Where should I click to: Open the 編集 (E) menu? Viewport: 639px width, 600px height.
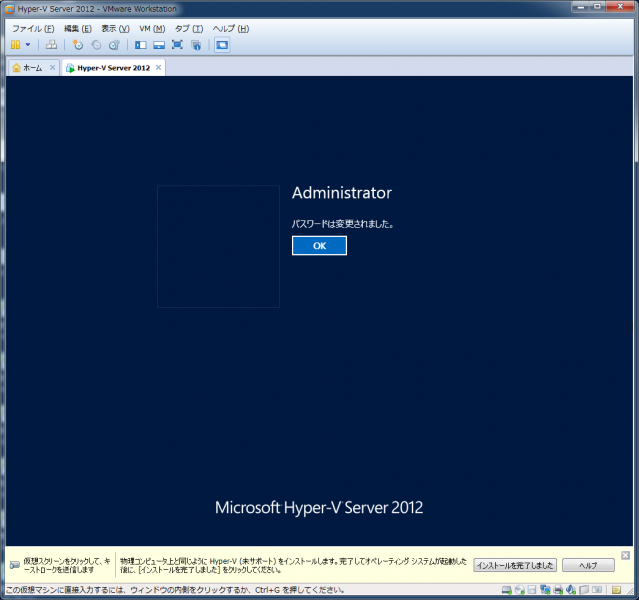coord(77,29)
